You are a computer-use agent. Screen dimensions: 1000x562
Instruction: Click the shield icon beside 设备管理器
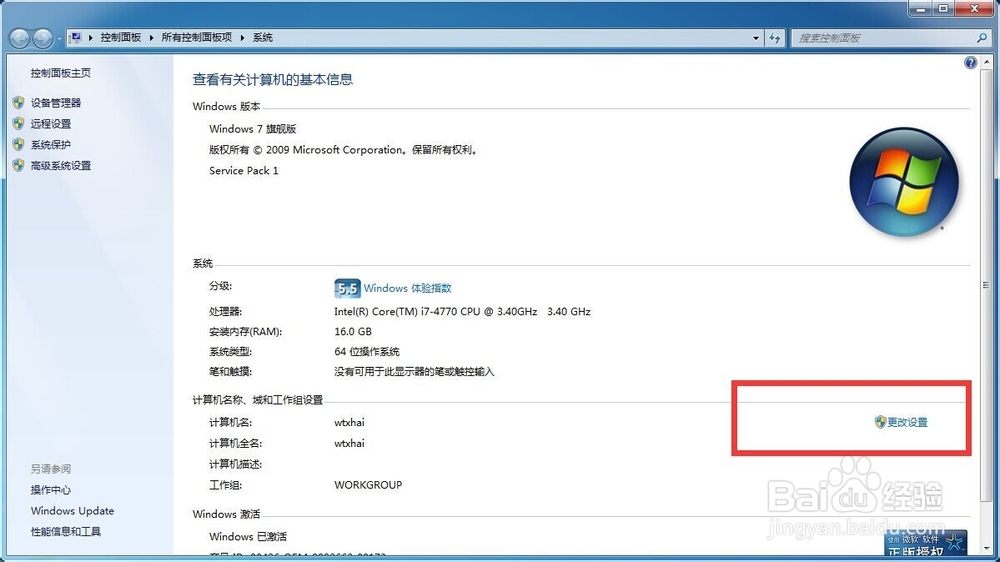click(18, 103)
